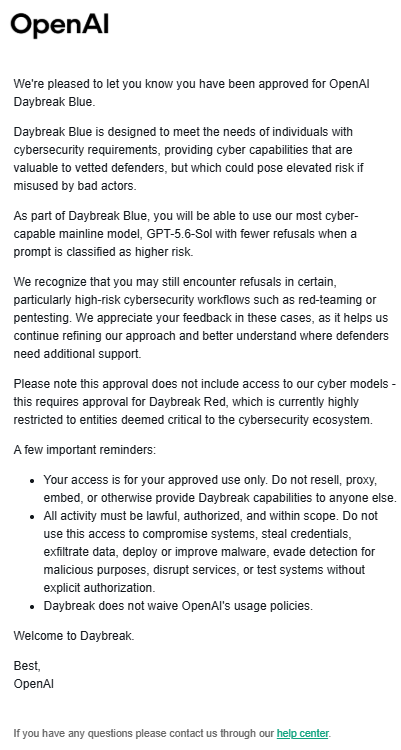Click the OpenAI logo at top

pos(59,25)
